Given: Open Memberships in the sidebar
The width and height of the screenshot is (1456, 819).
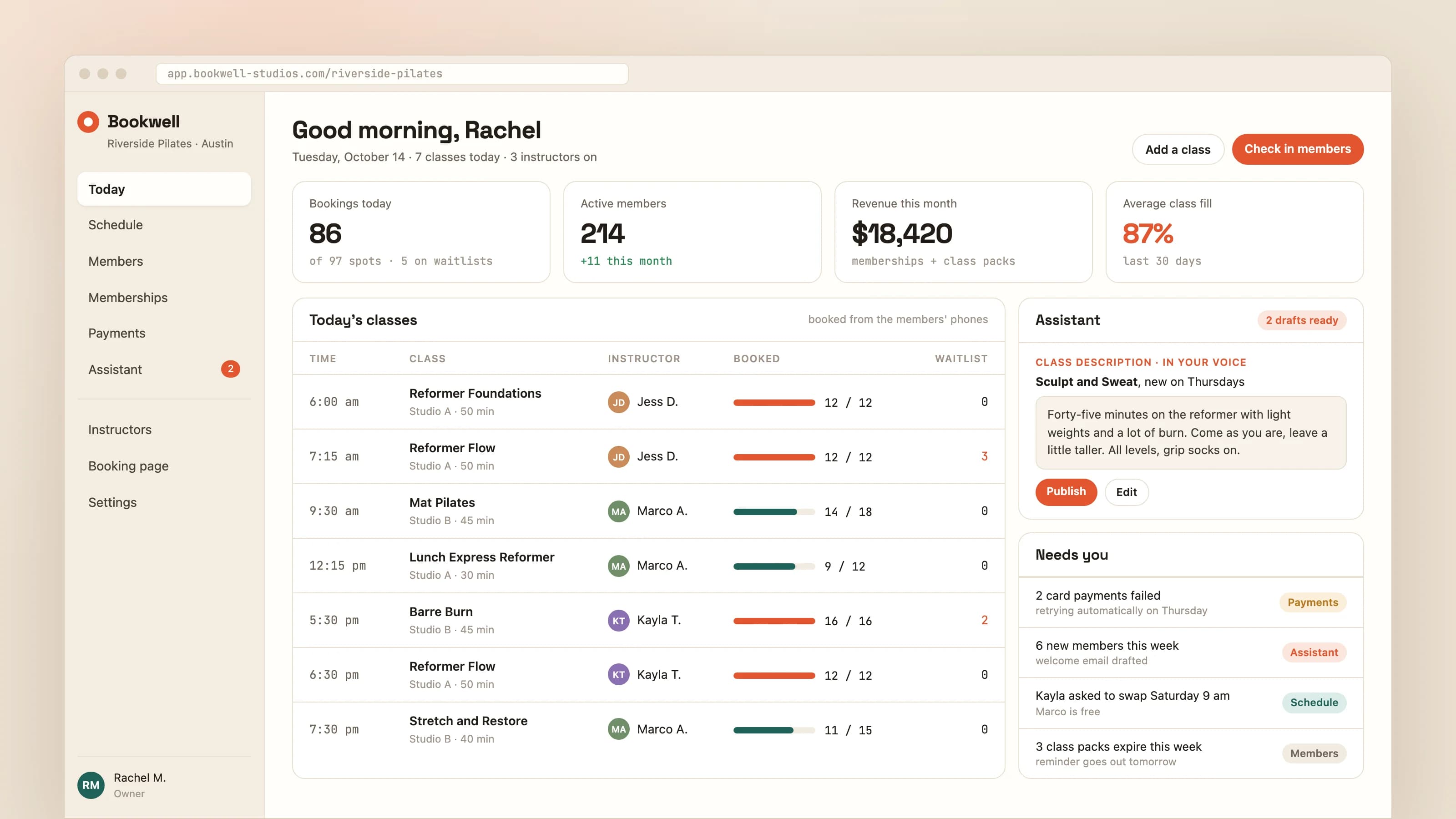Looking at the screenshot, I should click(x=164, y=297).
